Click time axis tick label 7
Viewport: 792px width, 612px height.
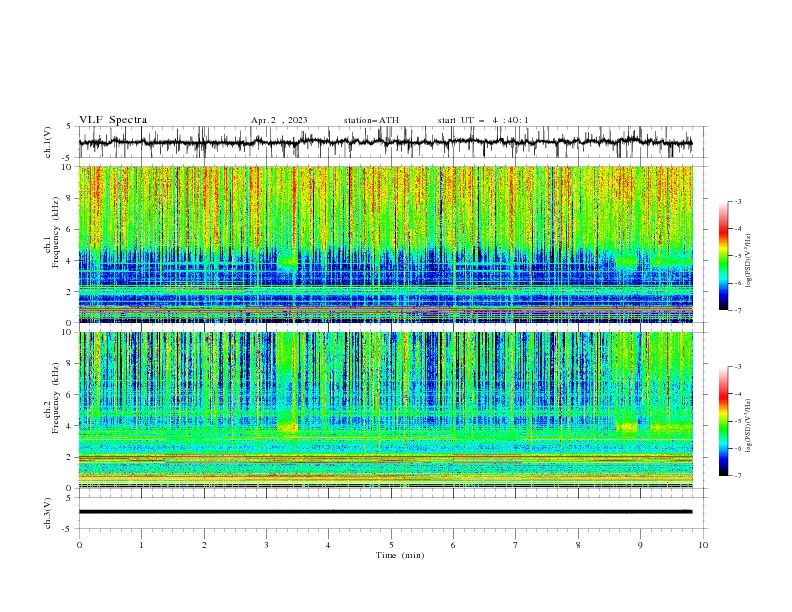coord(515,545)
